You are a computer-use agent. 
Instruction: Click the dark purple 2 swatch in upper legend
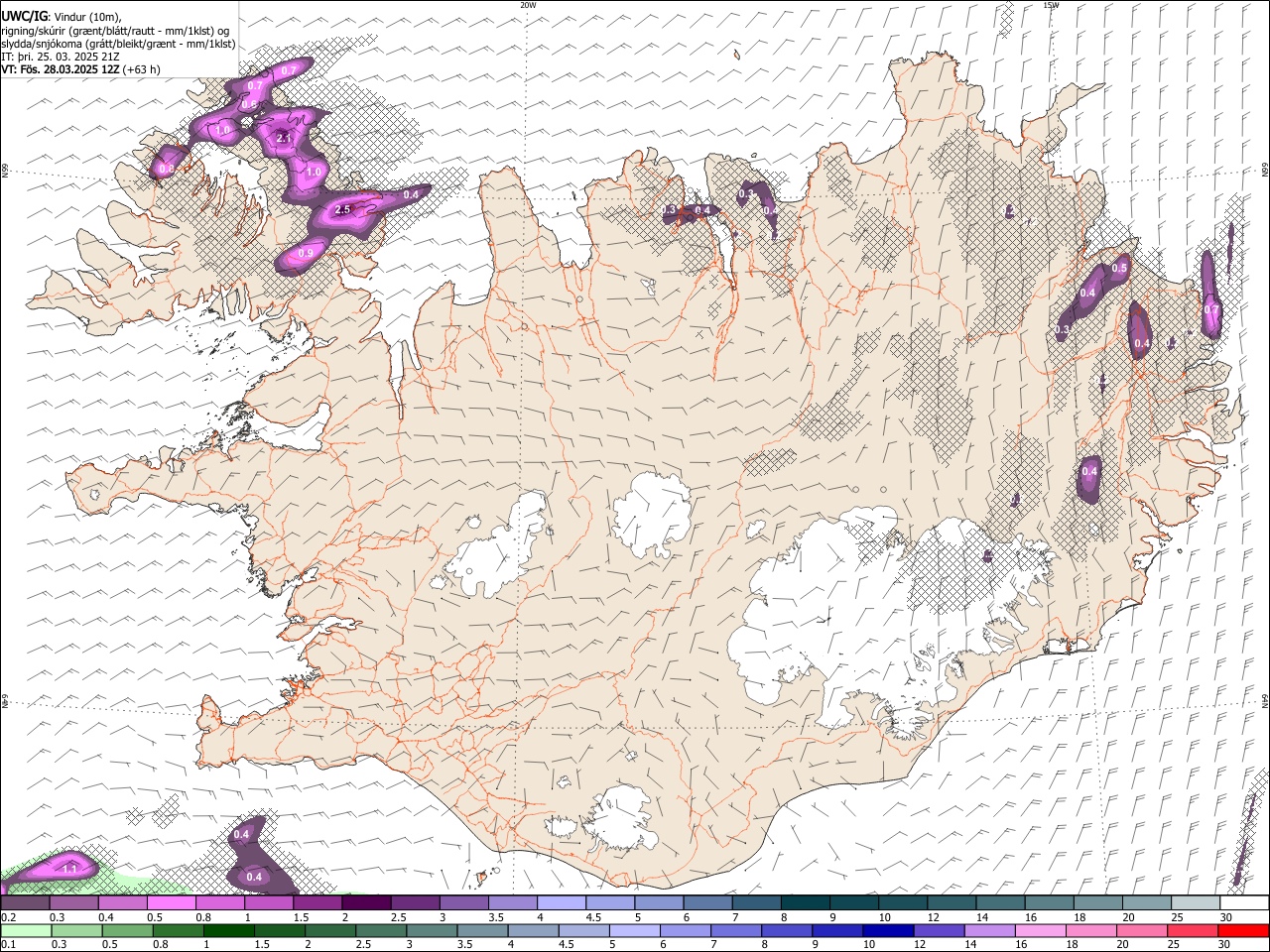pyautogui.click(x=366, y=903)
